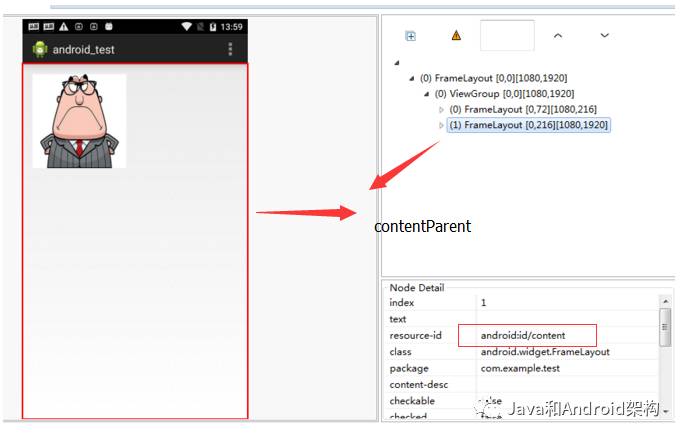The width and height of the screenshot is (681, 438).
Task: Click the cartoon businessman image in the screenshot
Action: pyautogui.click(x=79, y=121)
